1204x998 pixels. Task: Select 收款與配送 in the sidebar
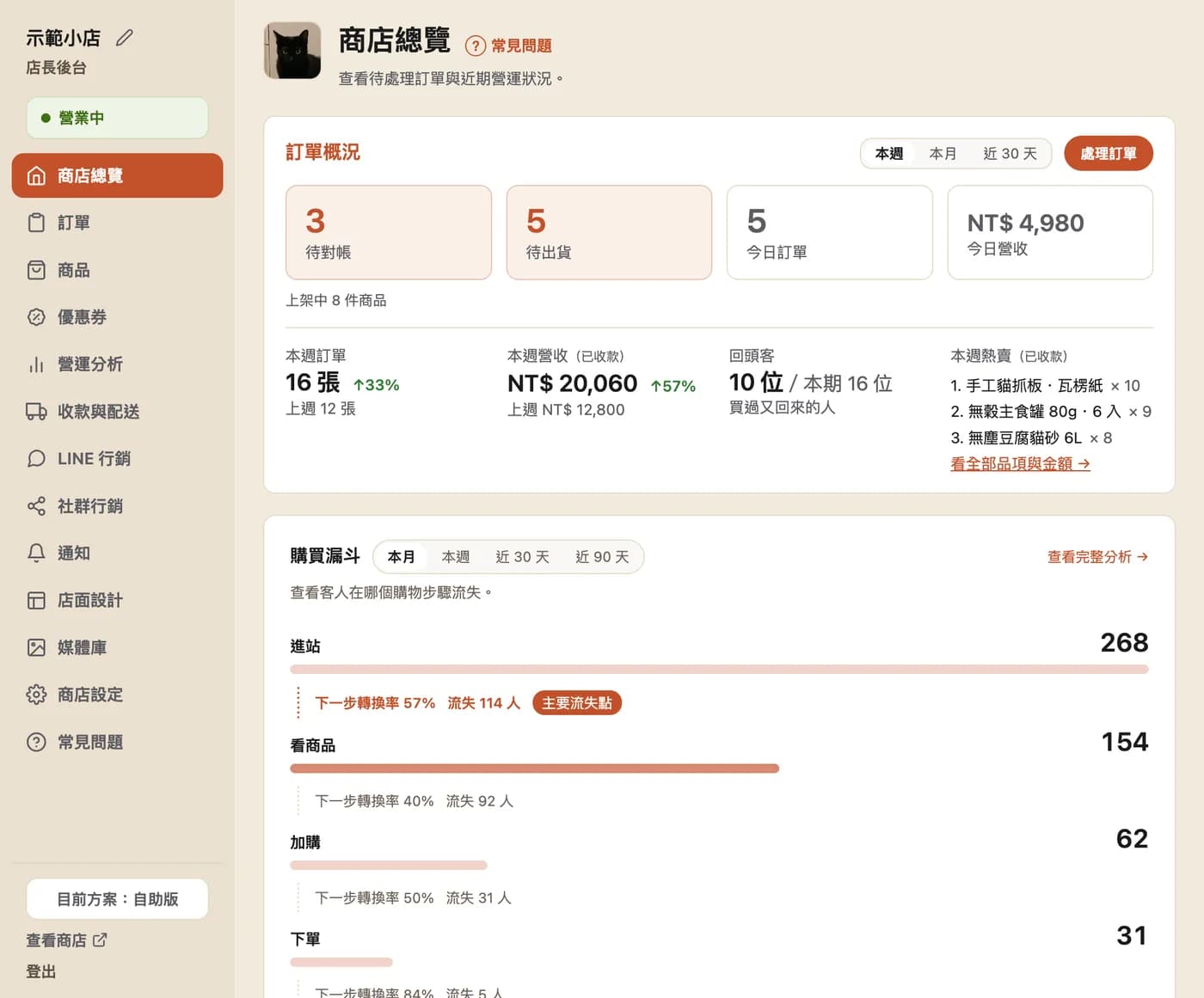(x=117, y=412)
